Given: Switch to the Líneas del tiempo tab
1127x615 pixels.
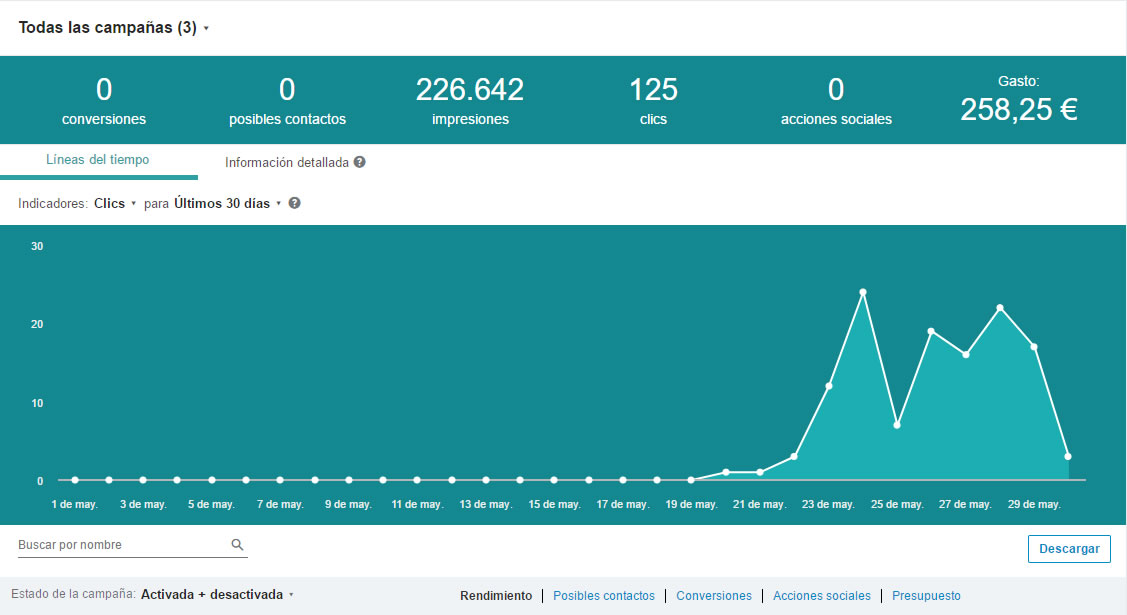Looking at the screenshot, I should coord(98,160).
